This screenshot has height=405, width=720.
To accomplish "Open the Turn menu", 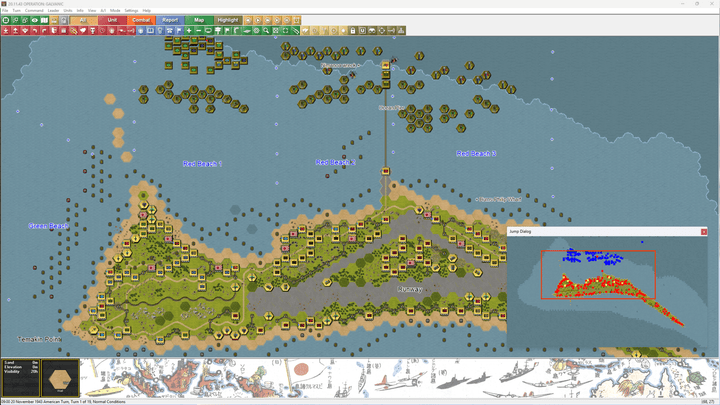I will [x=17, y=10].
